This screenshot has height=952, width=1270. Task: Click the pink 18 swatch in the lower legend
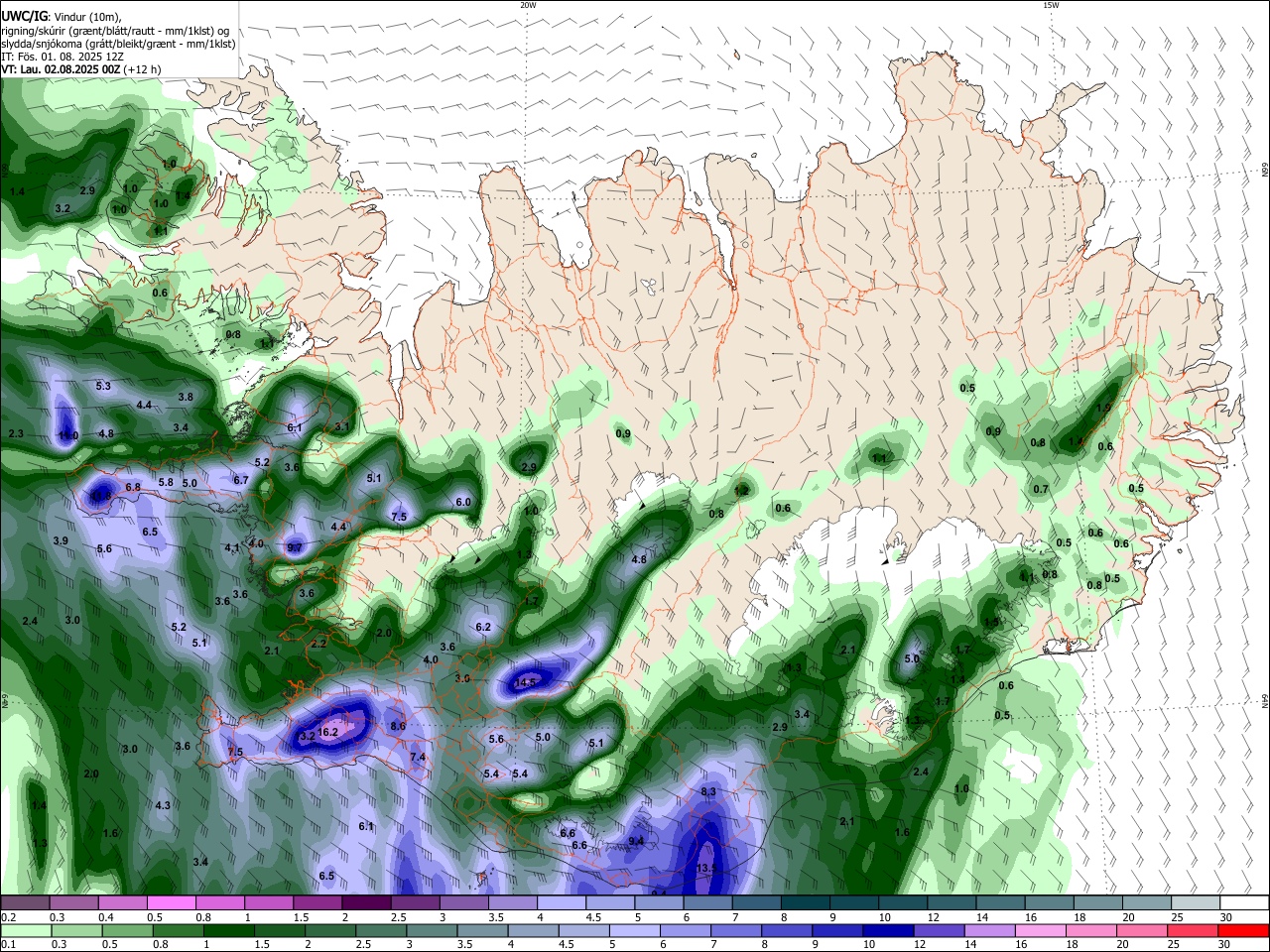point(1090,931)
